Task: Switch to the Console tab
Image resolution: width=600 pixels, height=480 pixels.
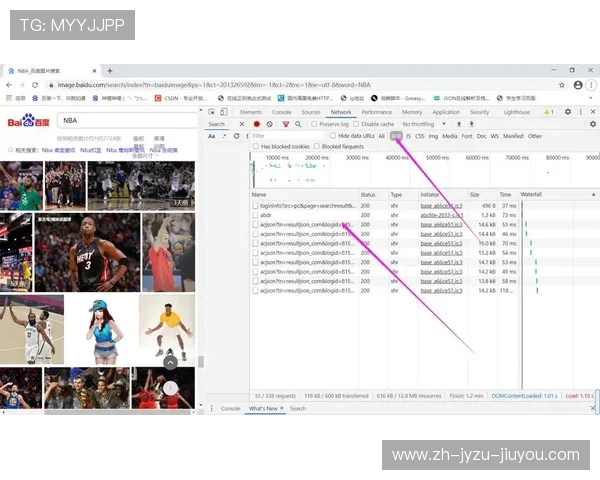Action: click(x=282, y=112)
